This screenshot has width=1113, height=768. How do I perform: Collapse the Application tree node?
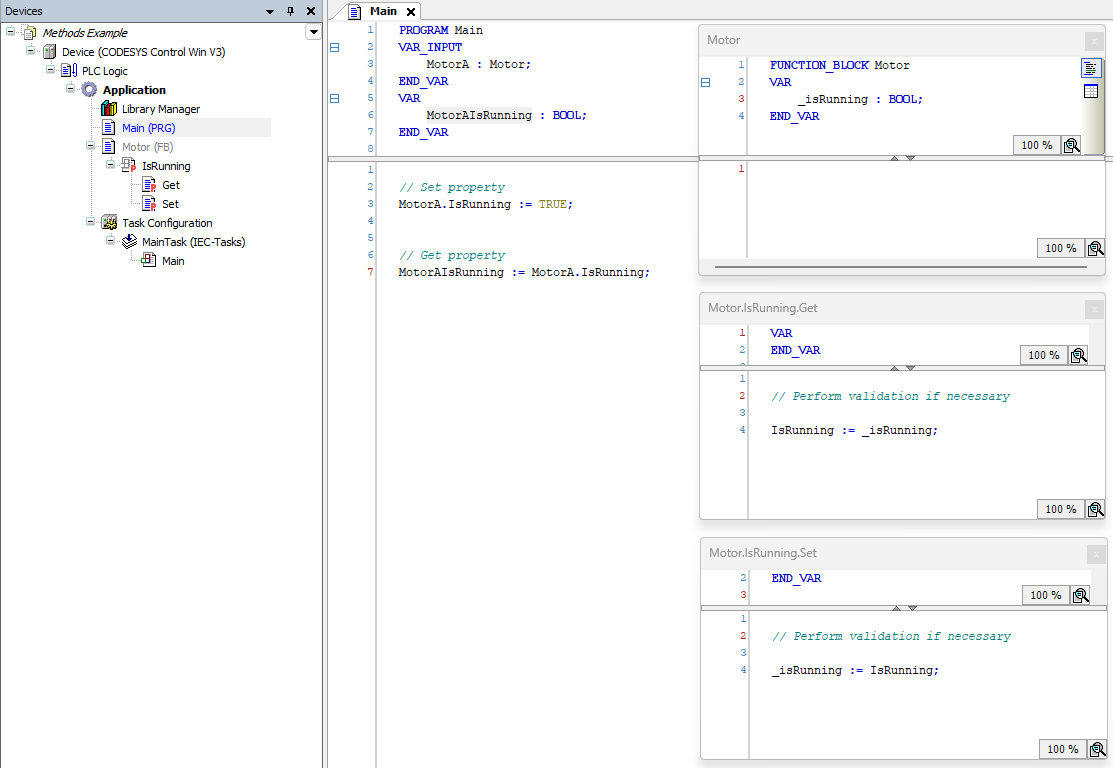[70, 89]
